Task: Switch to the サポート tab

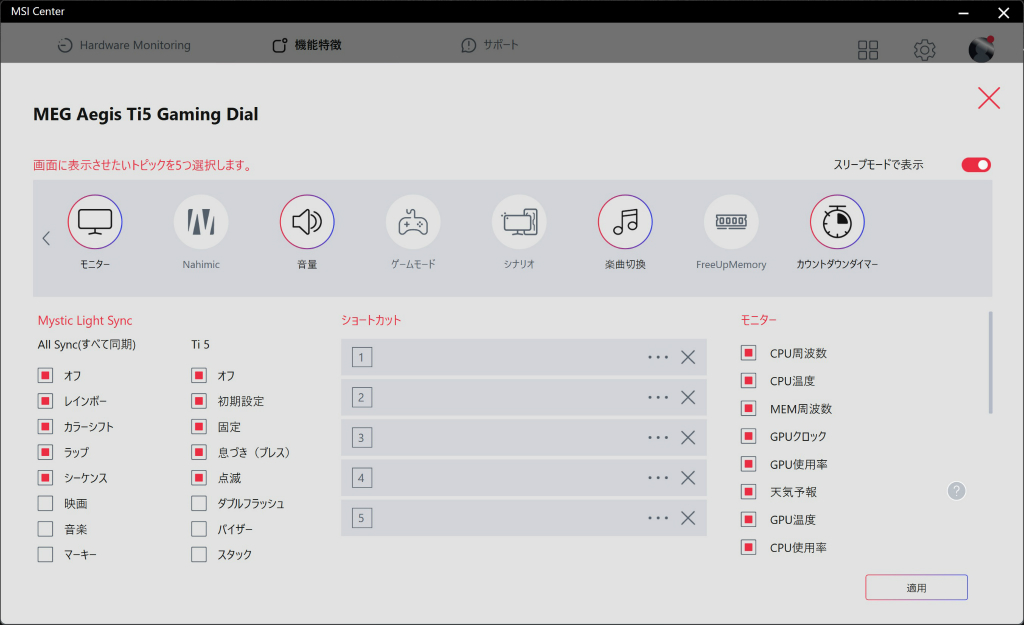Action: coord(490,45)
